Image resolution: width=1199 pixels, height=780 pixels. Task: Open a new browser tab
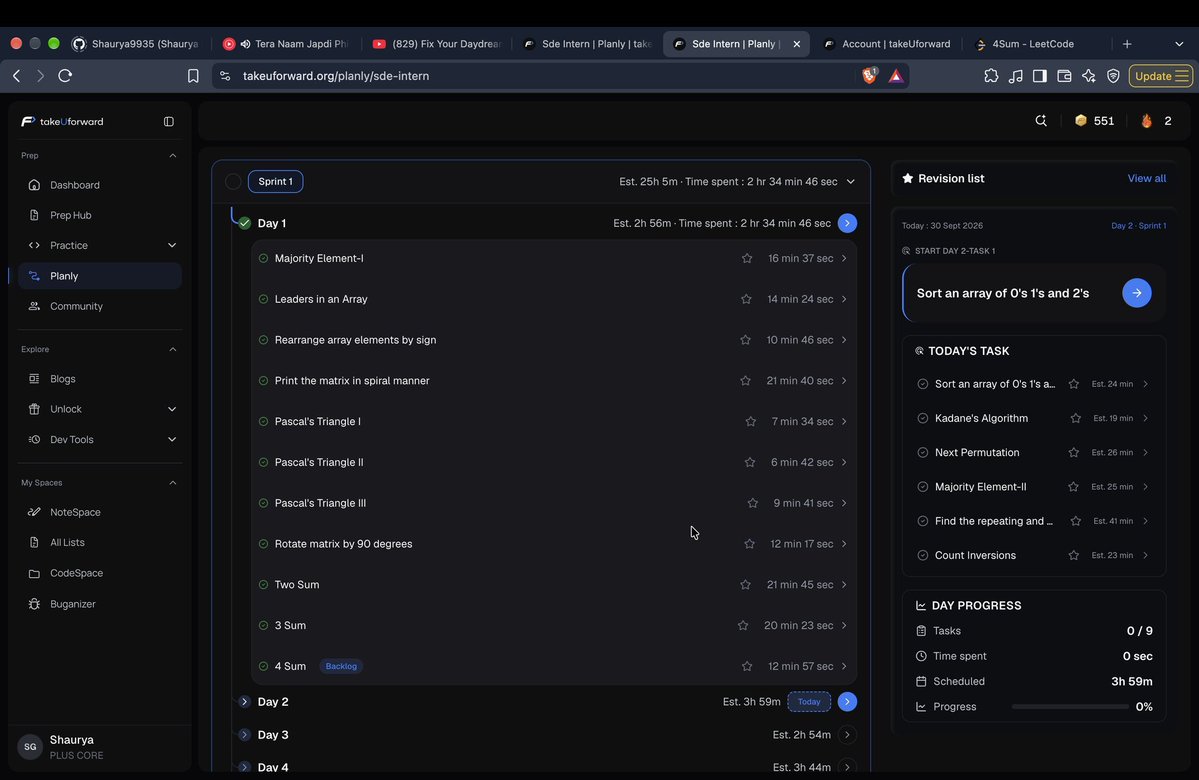click(1126, 44)
